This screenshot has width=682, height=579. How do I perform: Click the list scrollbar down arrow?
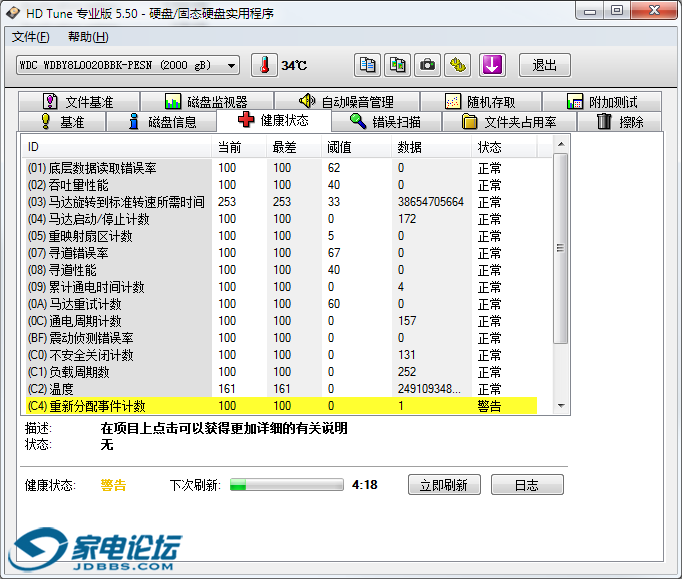(x=561, y=405)
